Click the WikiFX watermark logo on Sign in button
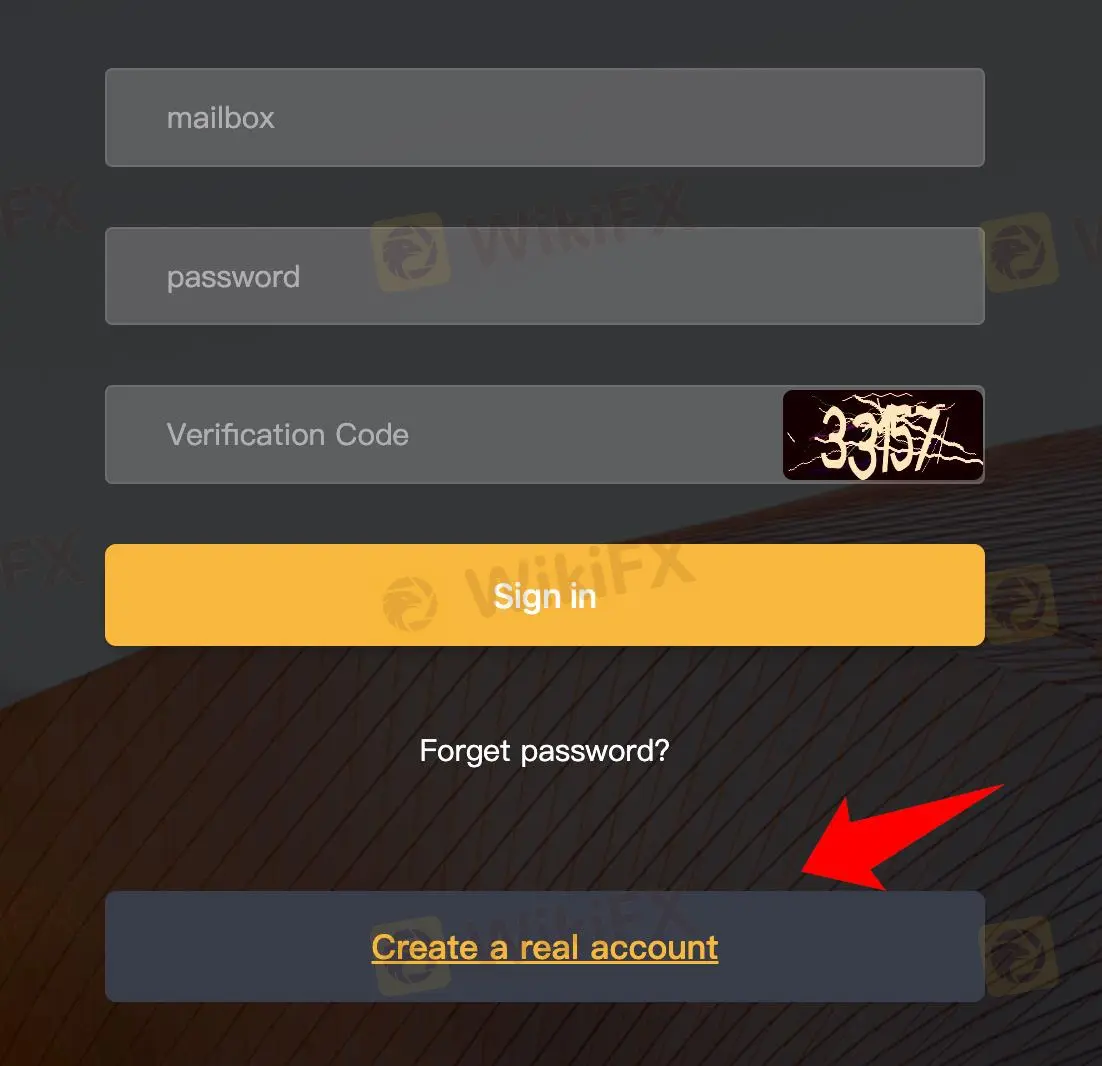Image resolution: width=1102 pixels, height=1066 pixels. [x=410, y=603]
